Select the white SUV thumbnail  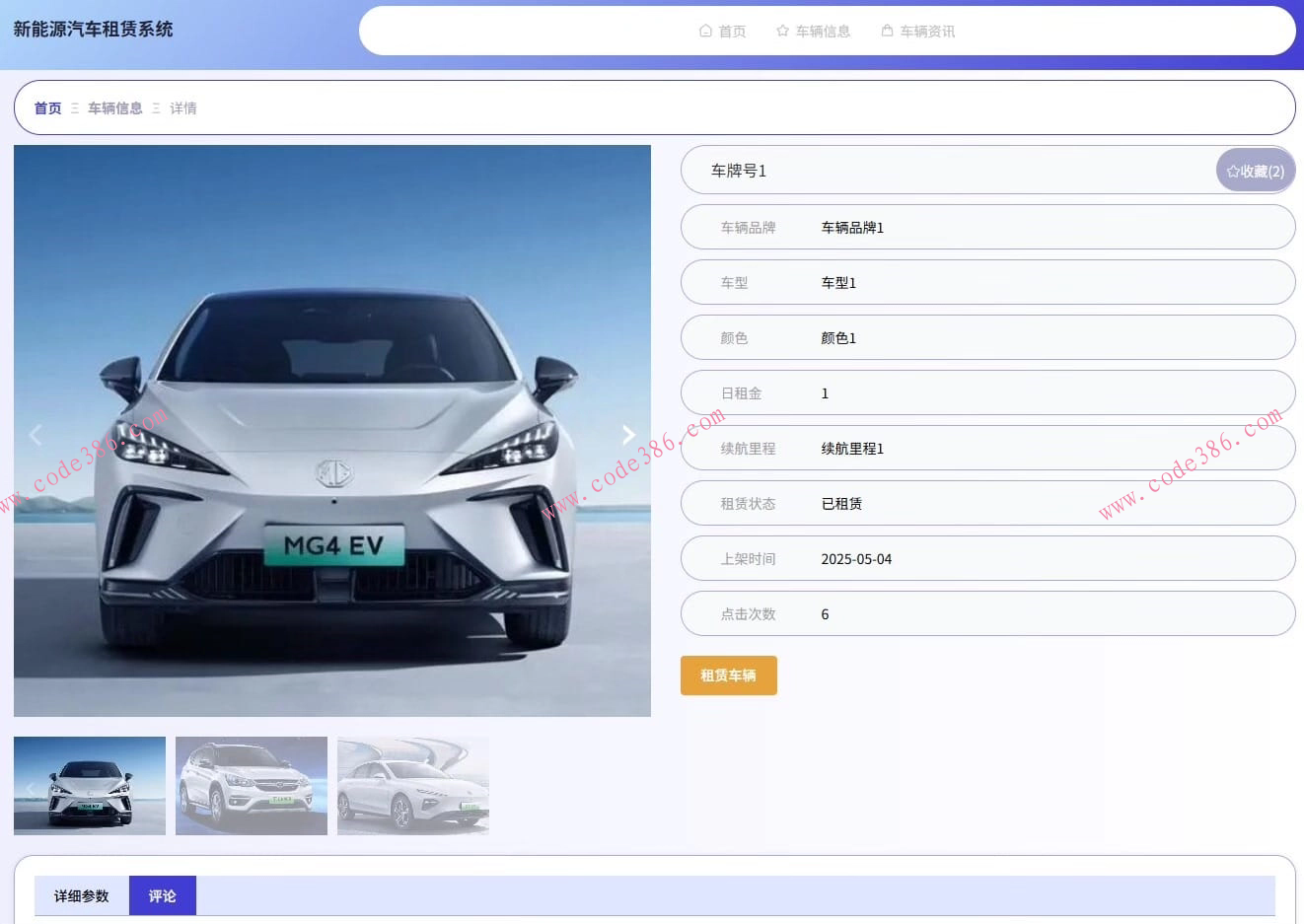tap(251, 786)
